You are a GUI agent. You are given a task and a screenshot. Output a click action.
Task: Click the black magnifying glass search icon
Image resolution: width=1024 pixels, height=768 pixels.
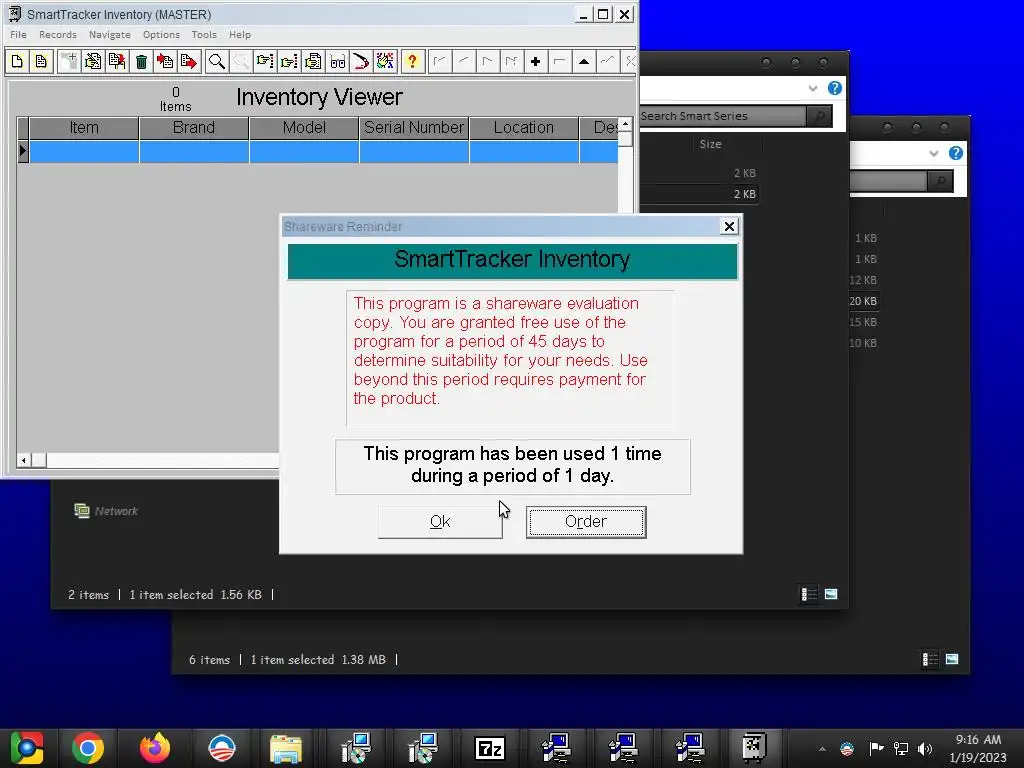click(x=216, y=61)
